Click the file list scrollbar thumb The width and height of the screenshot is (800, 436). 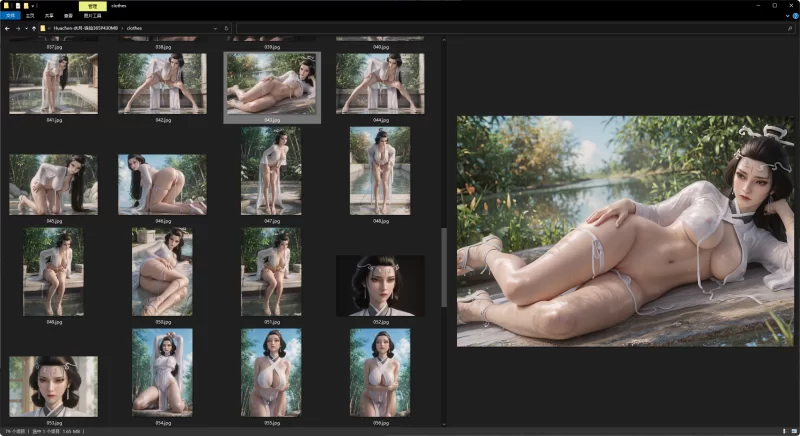444,268
